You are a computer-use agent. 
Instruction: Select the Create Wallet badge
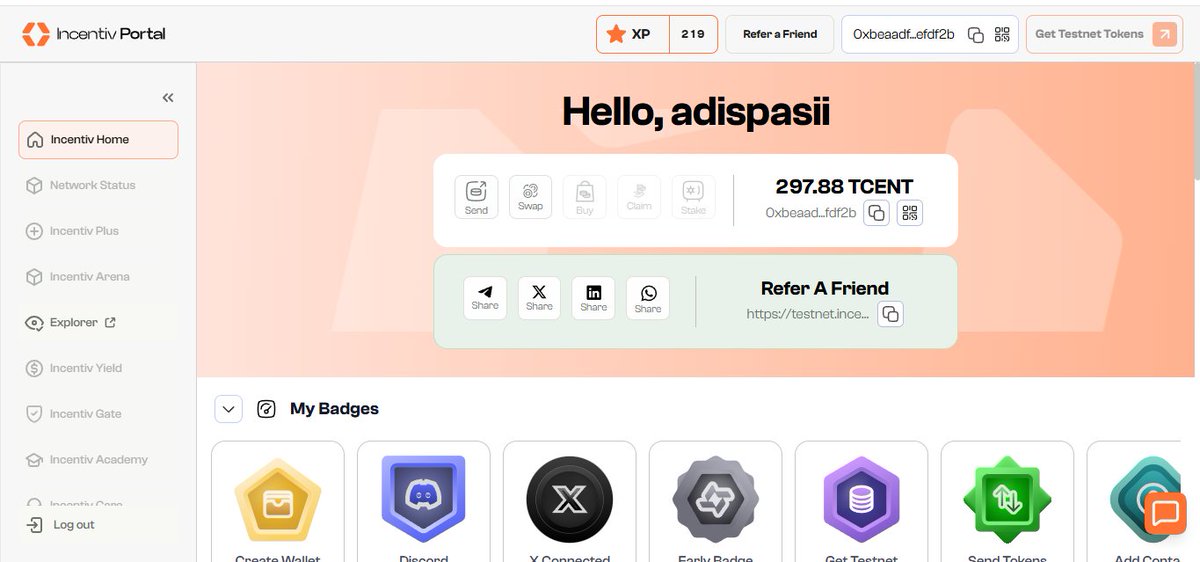click(278, 502)
